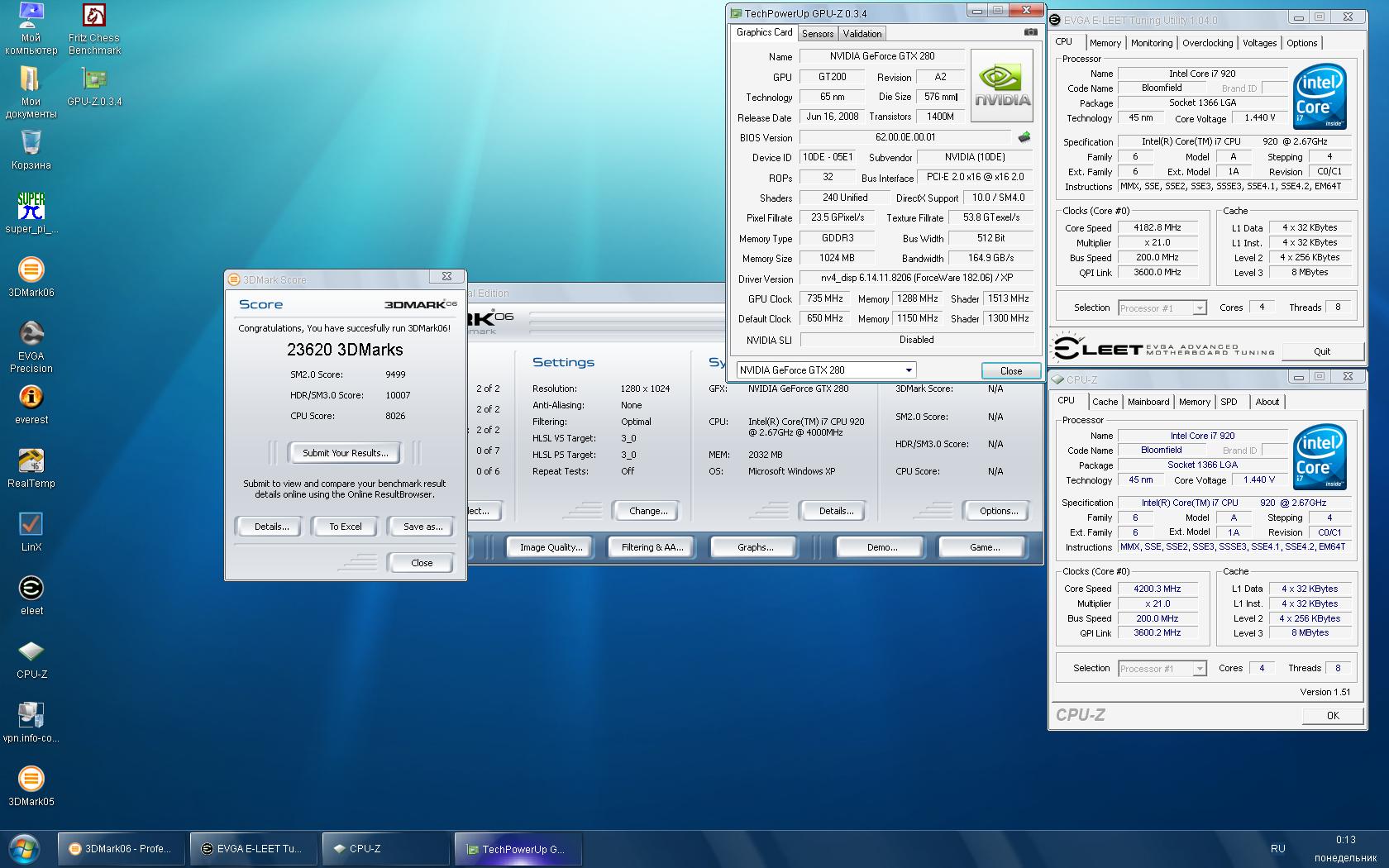This screenshot has width=1389, height=868.
Task: Click the GPU-Z title bar icon
Action: coord(736,13)
